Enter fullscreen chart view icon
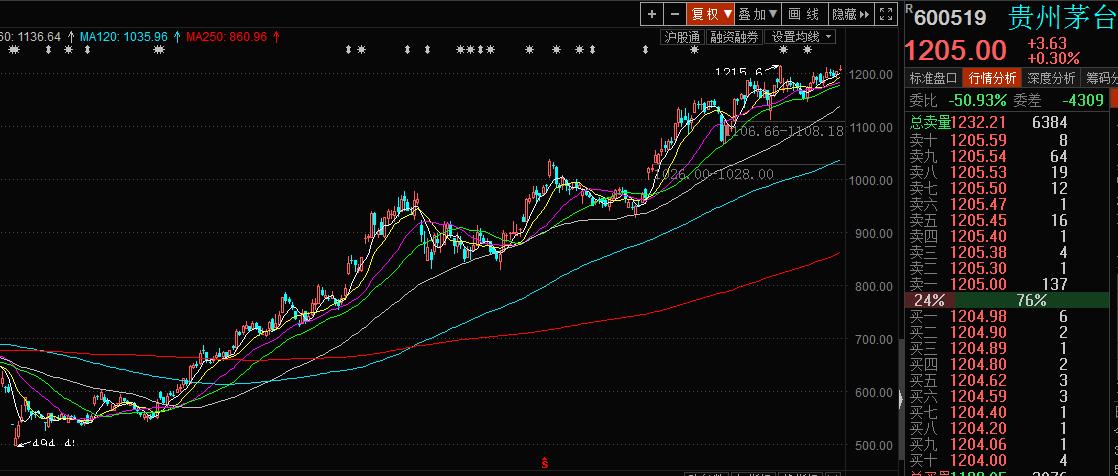1118x476 pixels. (x=885, y=14)
